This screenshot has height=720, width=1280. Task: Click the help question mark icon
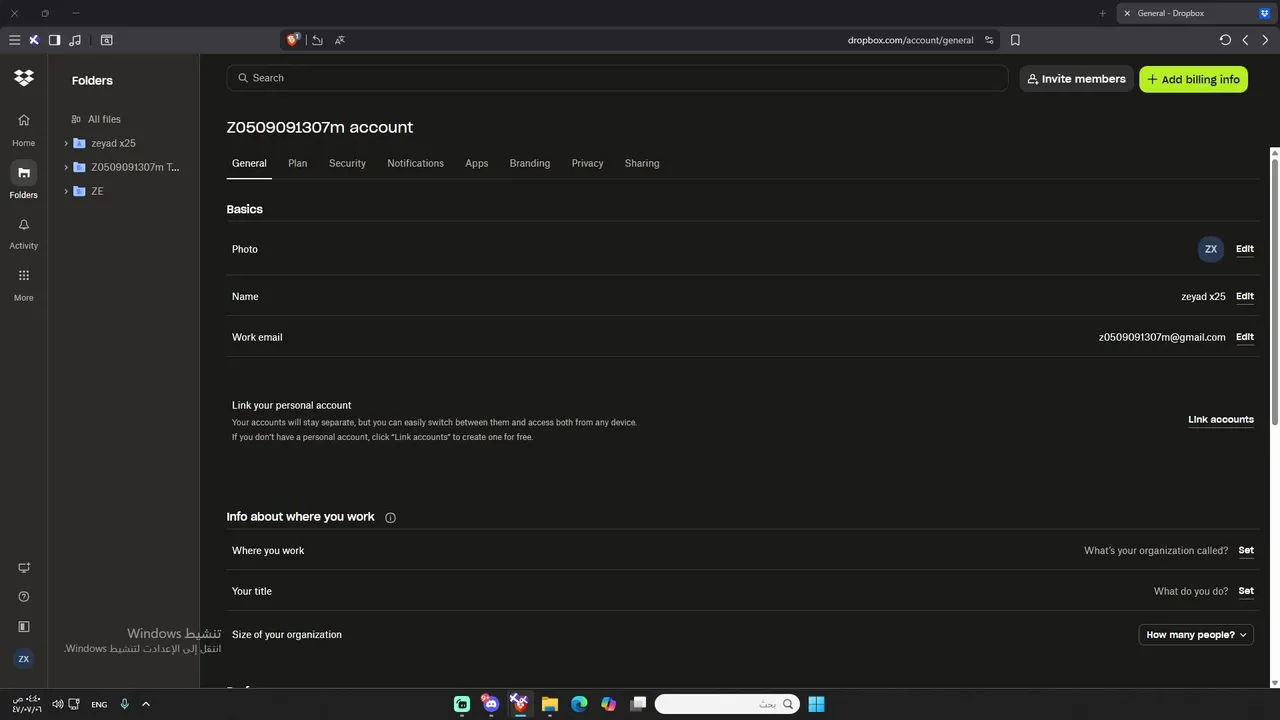pos(24,597)
